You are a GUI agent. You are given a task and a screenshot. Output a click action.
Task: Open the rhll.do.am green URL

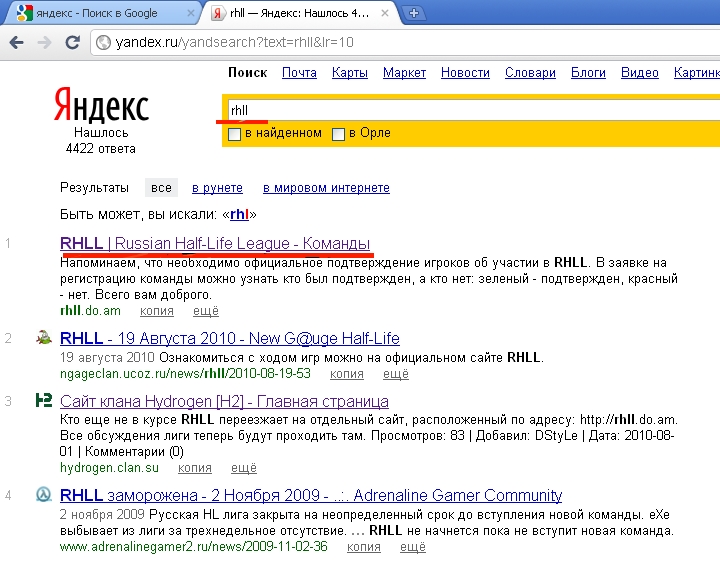[x=90, y=311]
